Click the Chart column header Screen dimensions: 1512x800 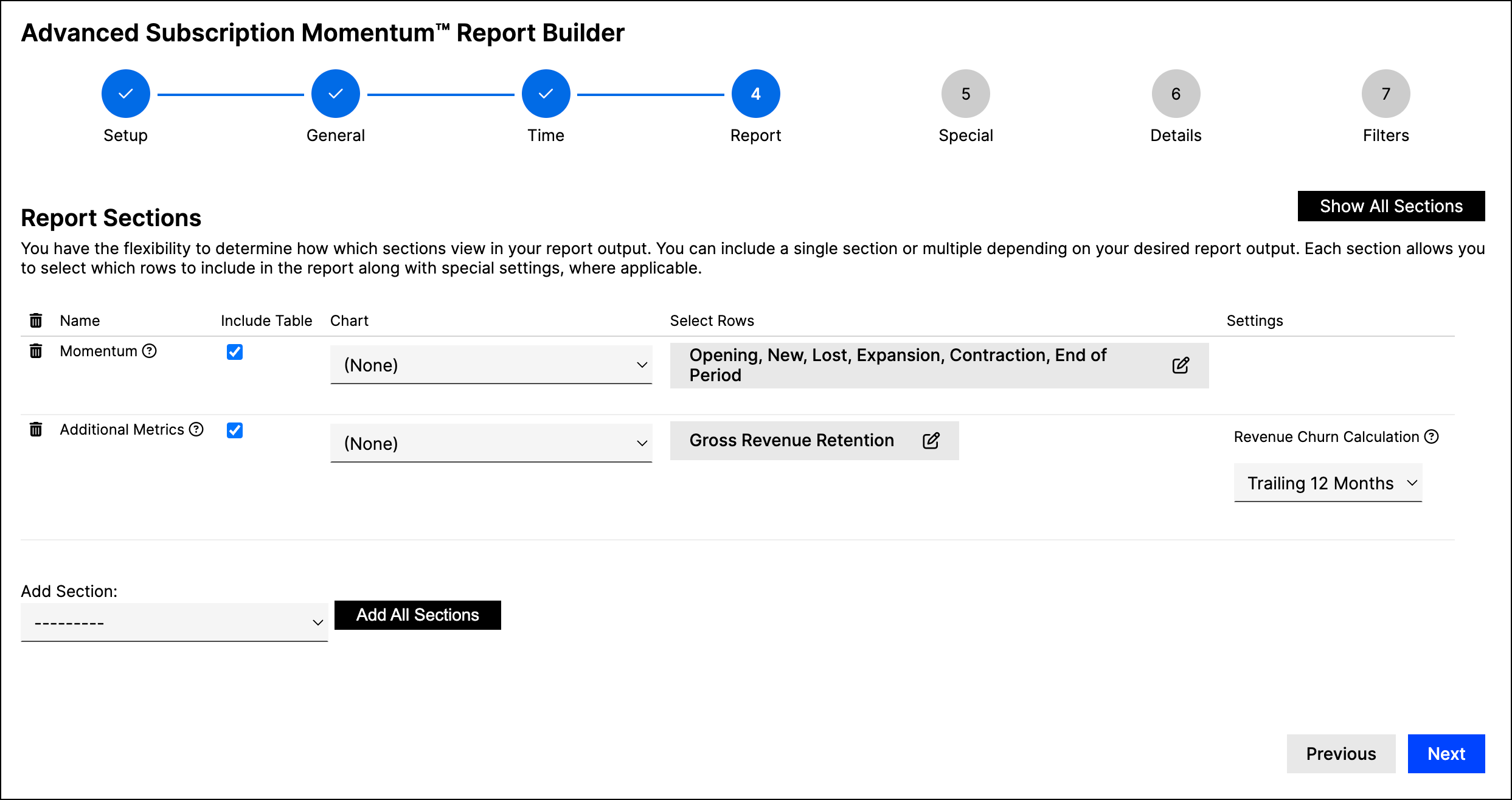click(x=349, y=320)
